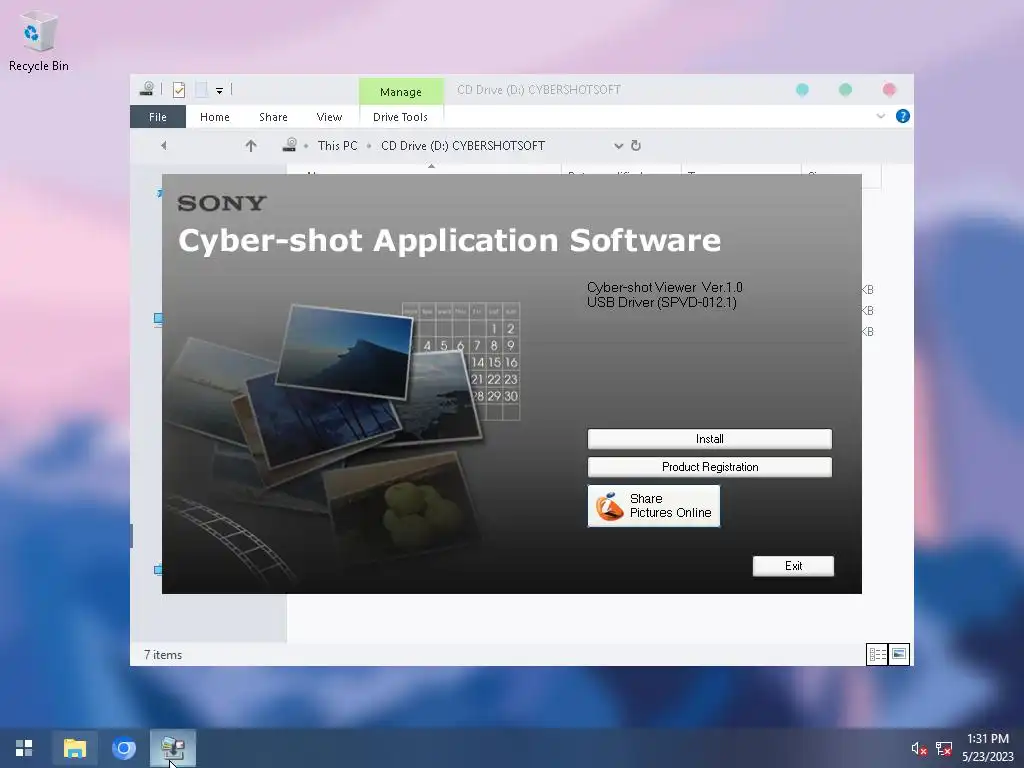The height and width of the screenshot is (768, 1024).
Task: Open the Windows Start menu
Action: tap(24, 748)
